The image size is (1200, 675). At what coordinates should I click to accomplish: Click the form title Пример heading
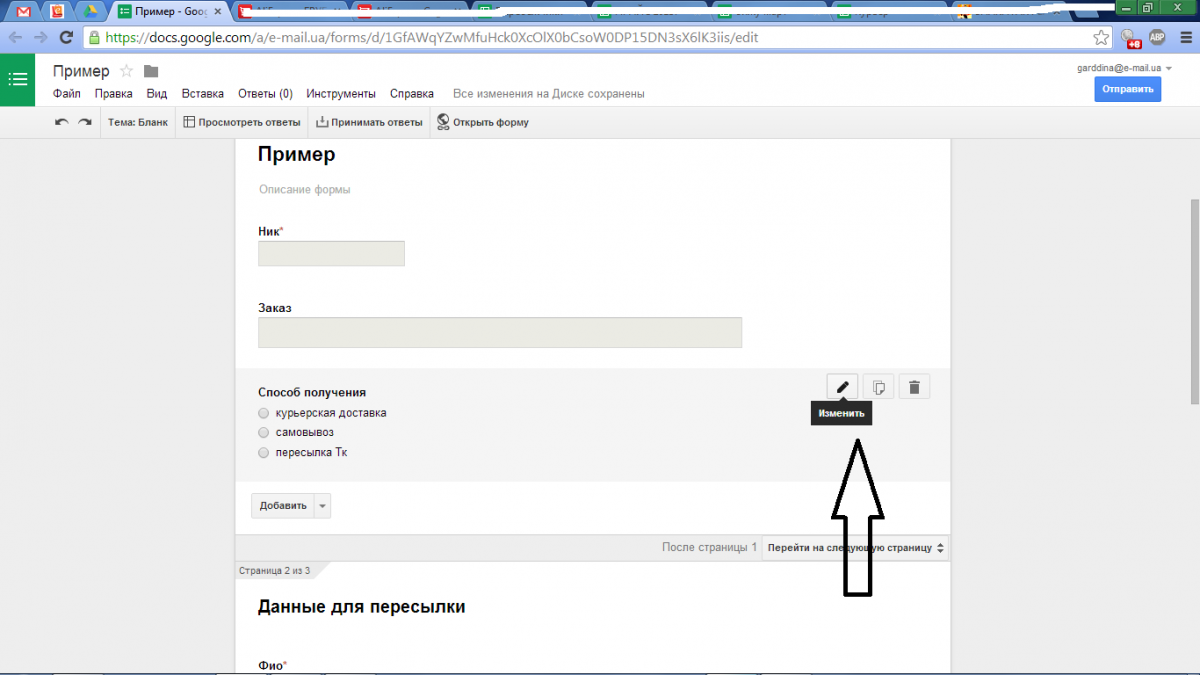point(297,155)
